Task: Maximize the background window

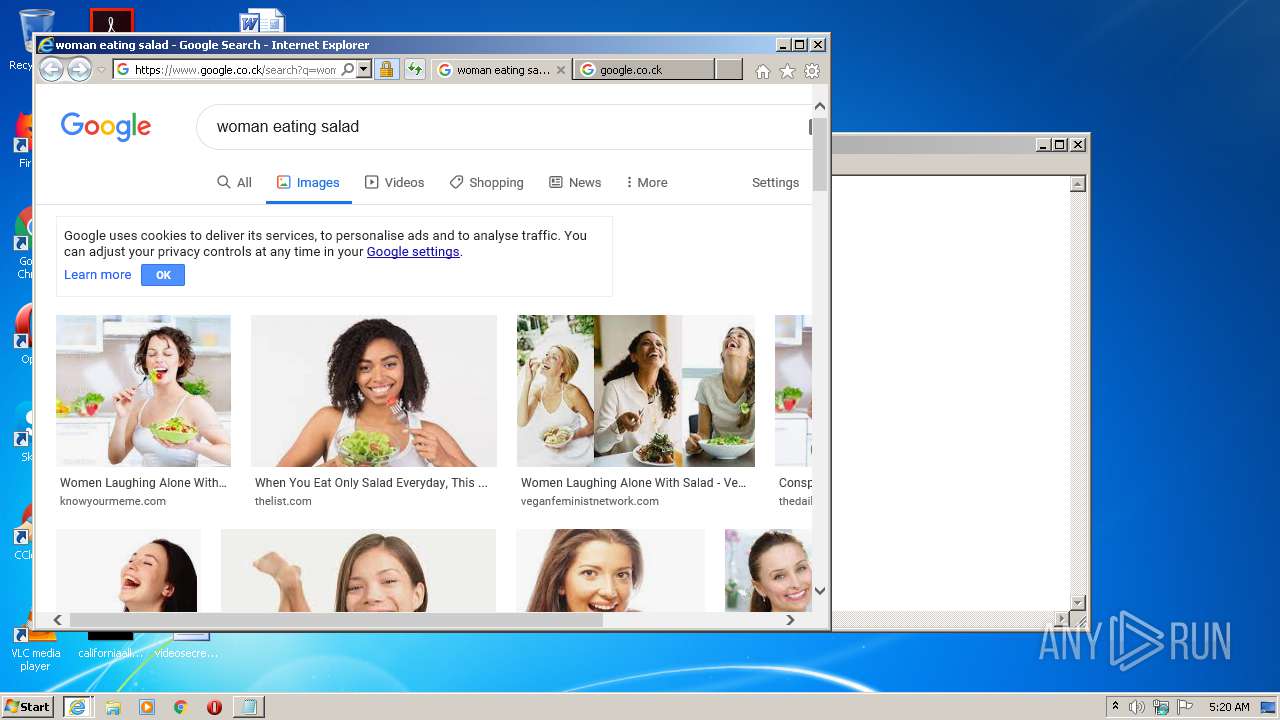Action: (x=1060, y=145)
